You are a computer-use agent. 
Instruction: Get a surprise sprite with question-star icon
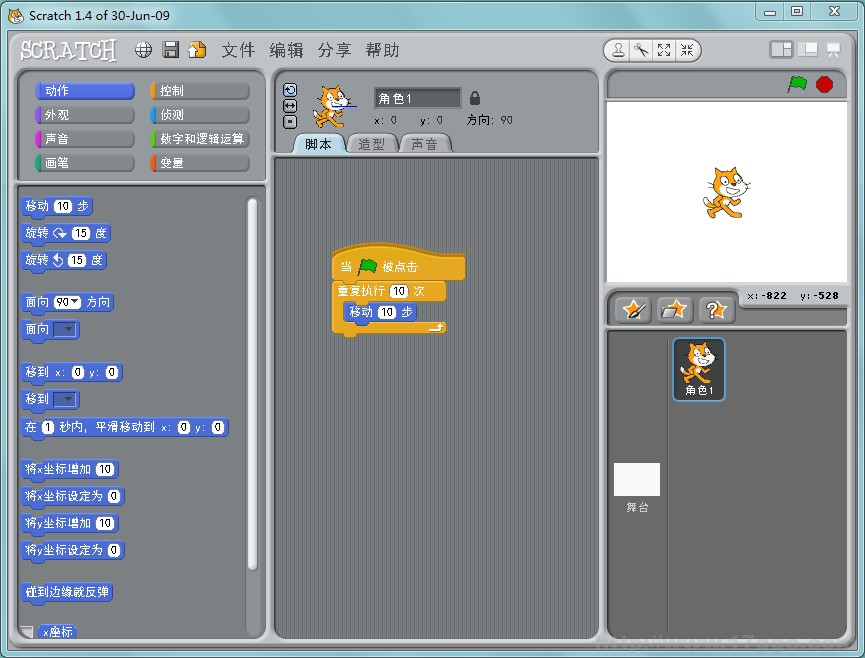click(x=716, y=310)
